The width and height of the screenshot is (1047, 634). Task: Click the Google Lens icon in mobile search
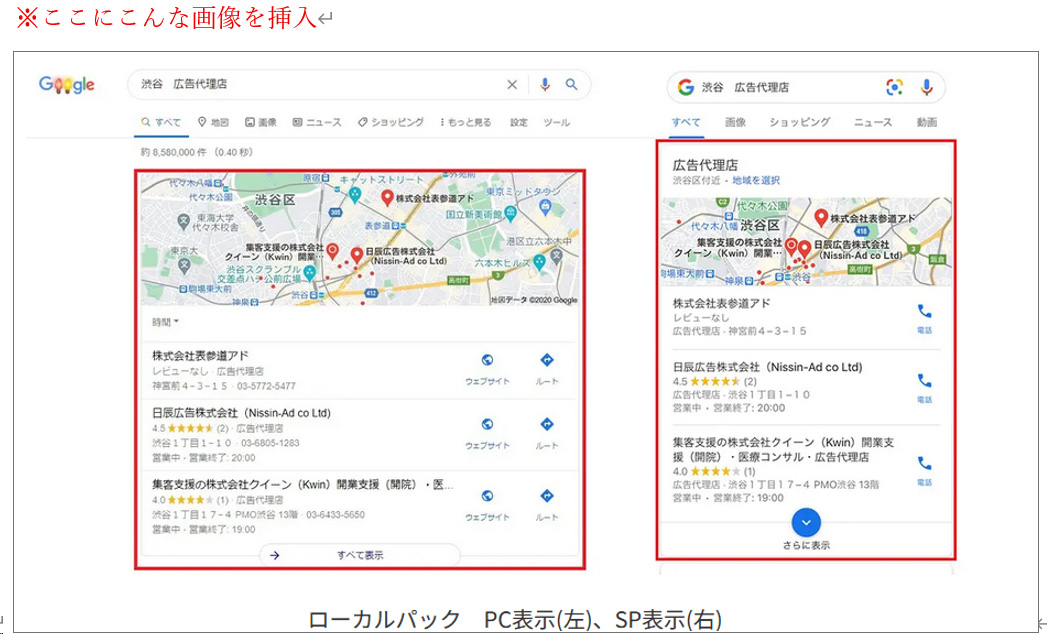pos(894,87)
